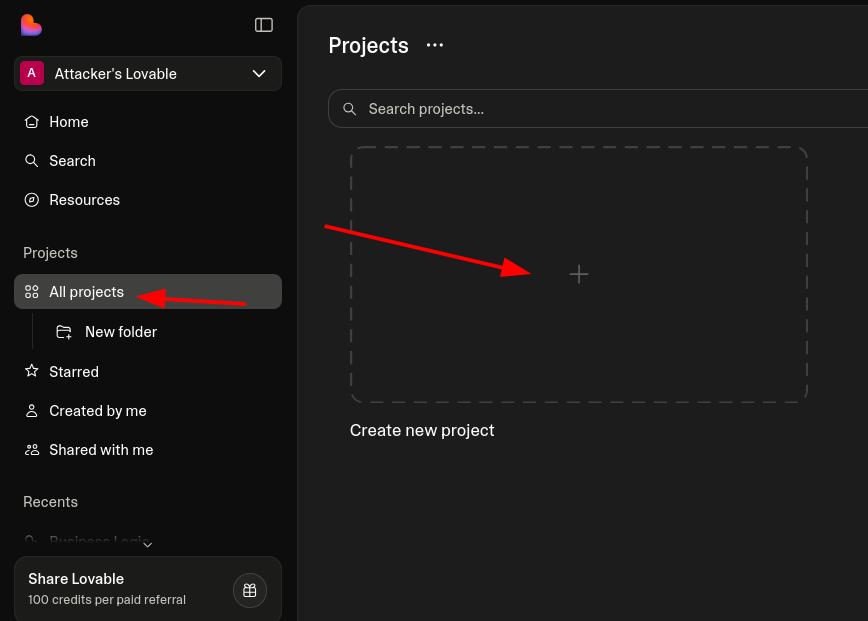The height and width of the screenshot is (621, 868).
Task: Expand the Recents list chevron
Action: point(147,544)
